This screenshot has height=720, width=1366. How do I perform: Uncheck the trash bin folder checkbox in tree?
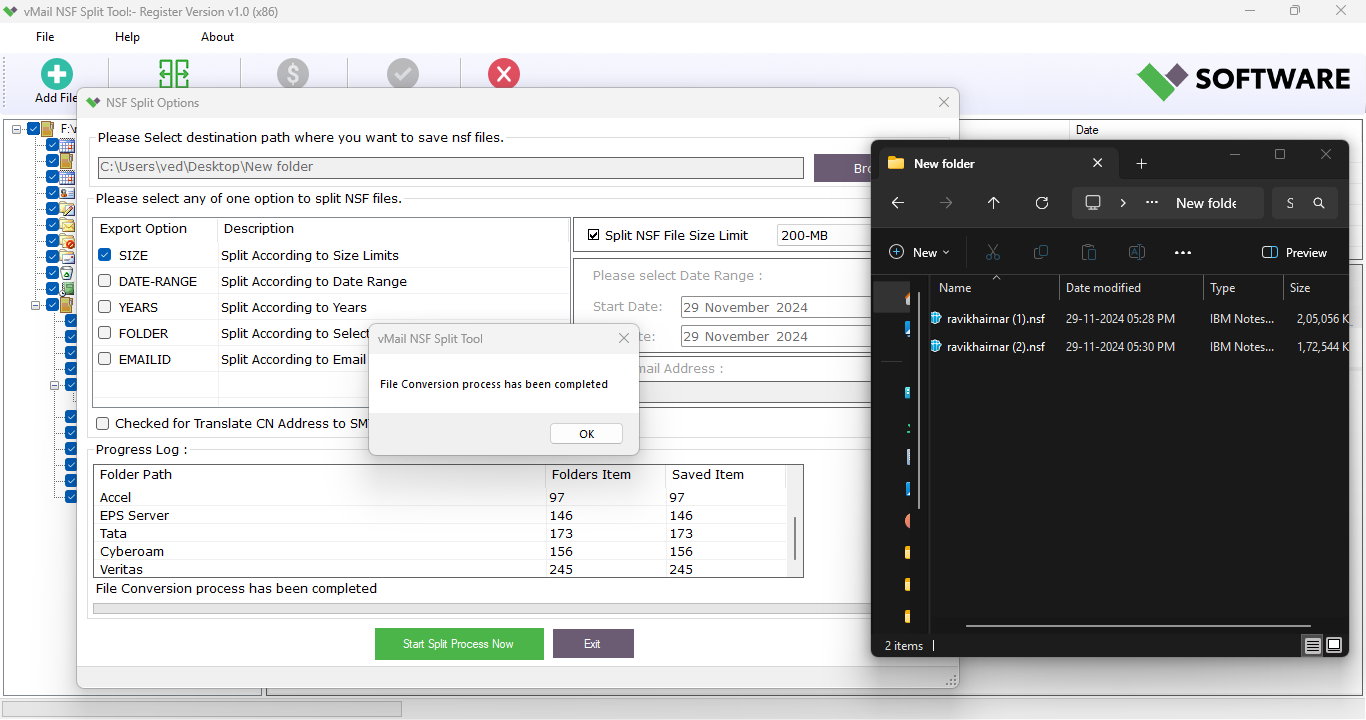point(53,273)
